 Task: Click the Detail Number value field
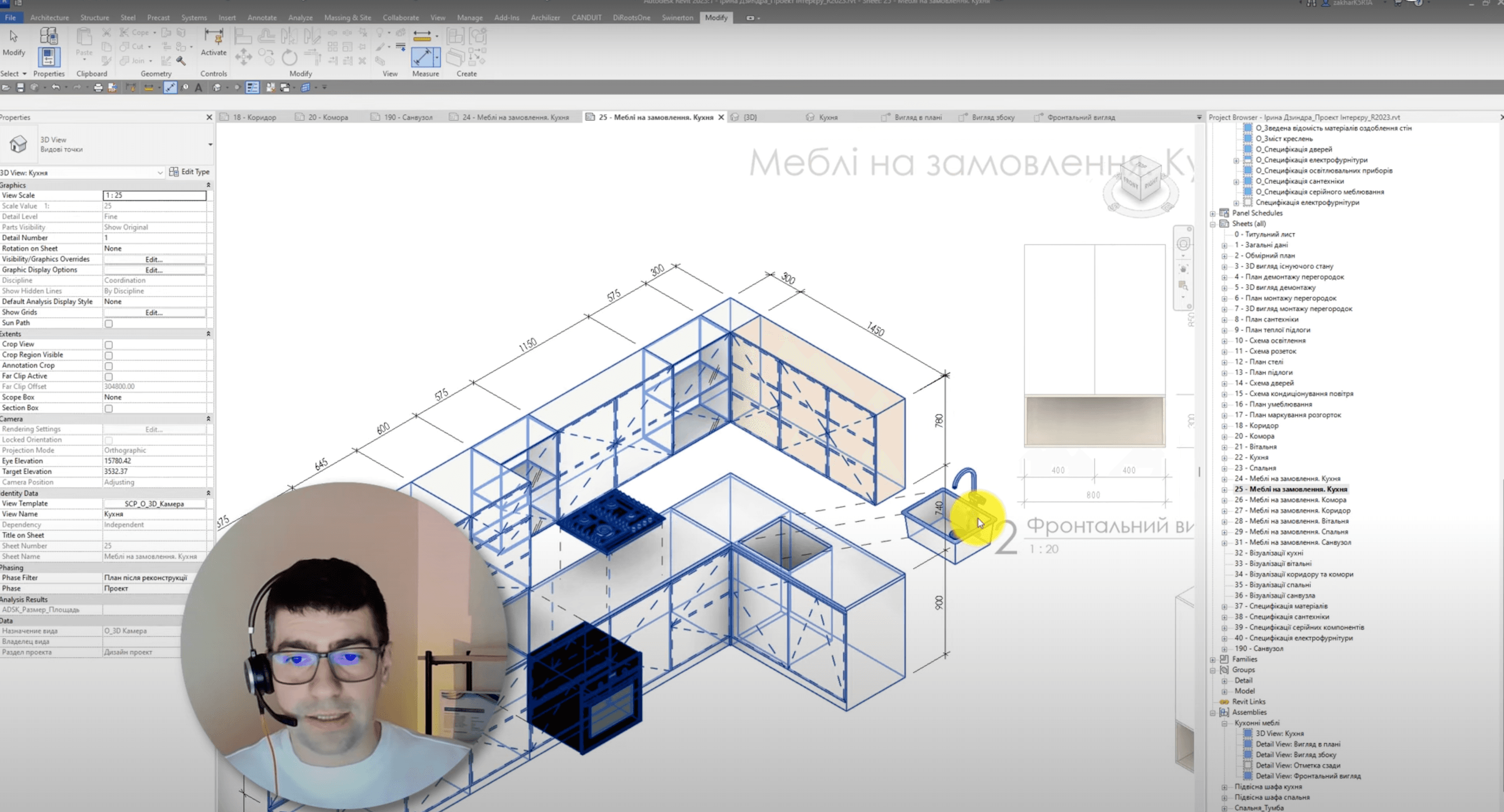pyautogui.click(x=155, y=238)
